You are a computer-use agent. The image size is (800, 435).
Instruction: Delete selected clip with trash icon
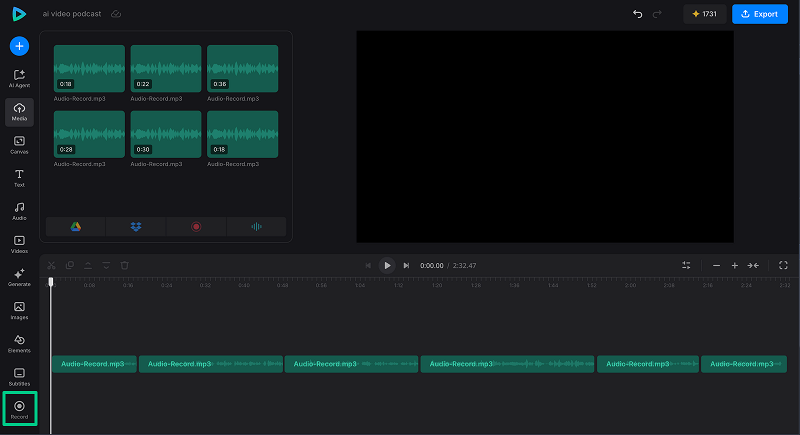[x=124, y=265]
